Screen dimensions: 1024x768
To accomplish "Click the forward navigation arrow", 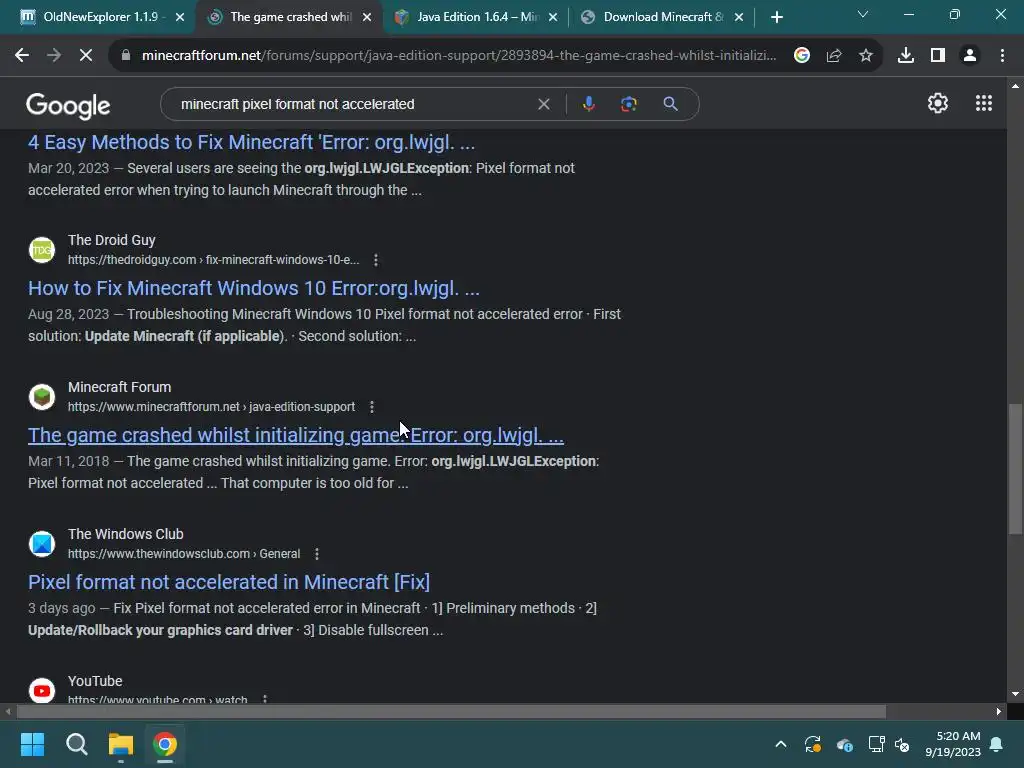I will point(54,56).
